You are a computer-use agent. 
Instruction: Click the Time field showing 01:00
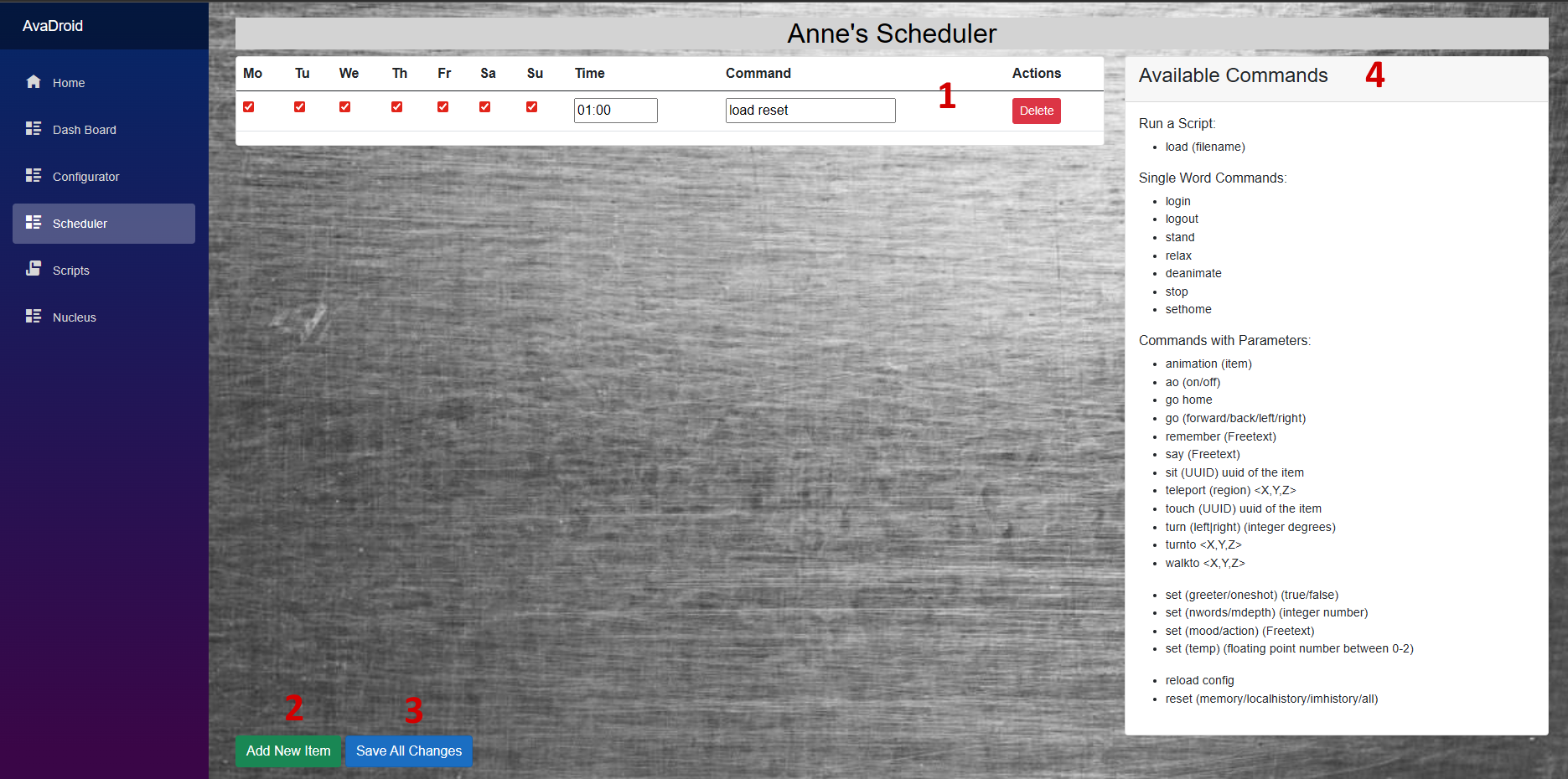[615, 111]
